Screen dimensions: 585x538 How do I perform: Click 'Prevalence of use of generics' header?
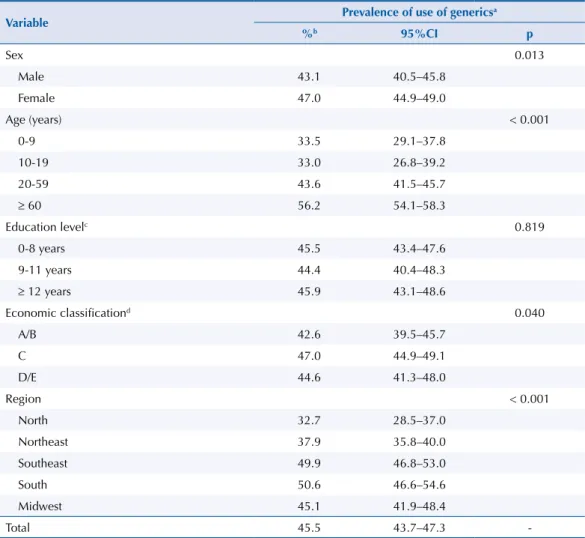pyautogui.click(x=419, y=12)
